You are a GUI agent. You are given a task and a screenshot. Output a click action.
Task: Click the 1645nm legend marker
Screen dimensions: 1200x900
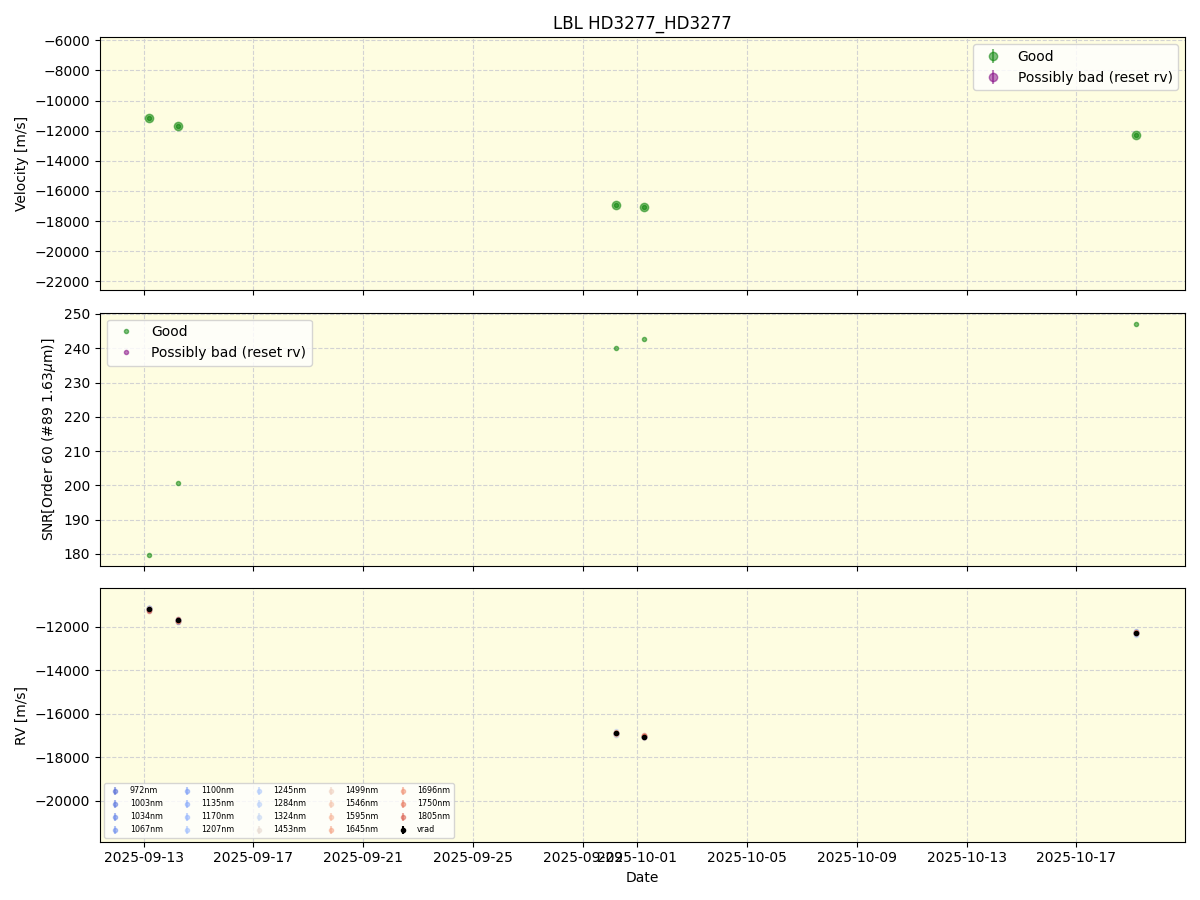click(x=331, y=830)
